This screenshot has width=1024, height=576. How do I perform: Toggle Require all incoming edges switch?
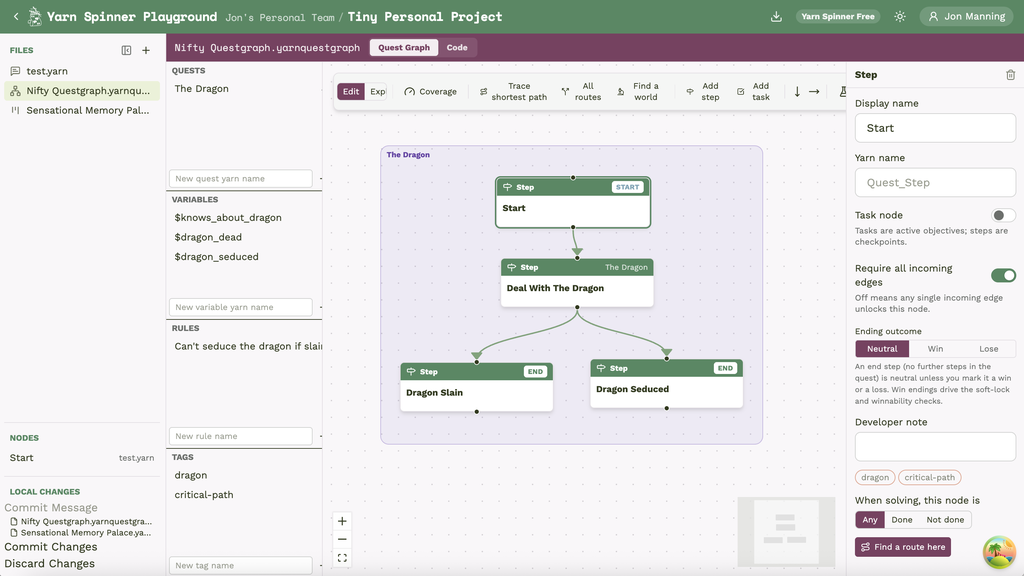click(1003, 276)
